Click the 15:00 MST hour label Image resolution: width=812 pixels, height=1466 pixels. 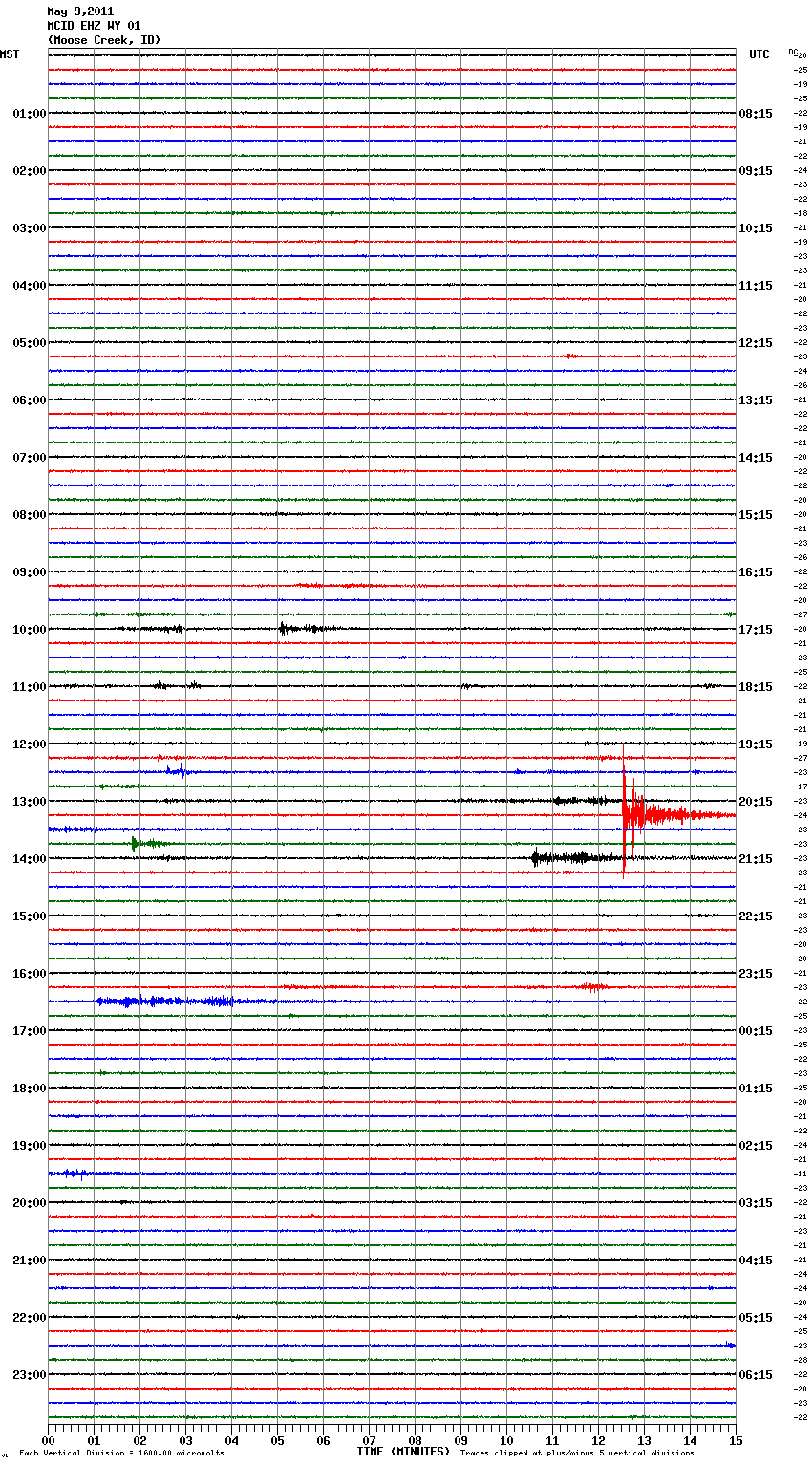click(30, 916)
